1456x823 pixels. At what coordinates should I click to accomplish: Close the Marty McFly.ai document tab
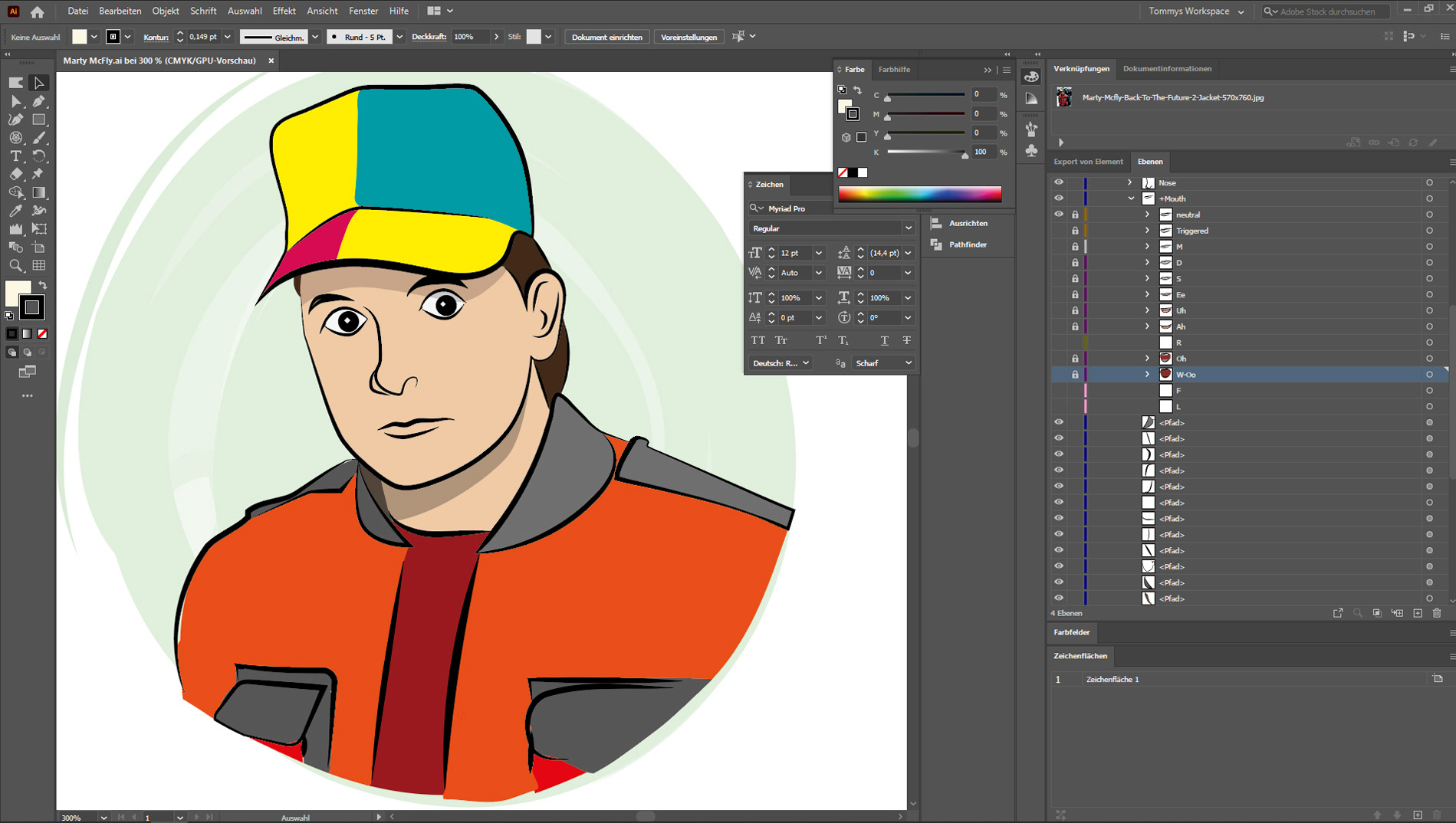coord(271,61)
